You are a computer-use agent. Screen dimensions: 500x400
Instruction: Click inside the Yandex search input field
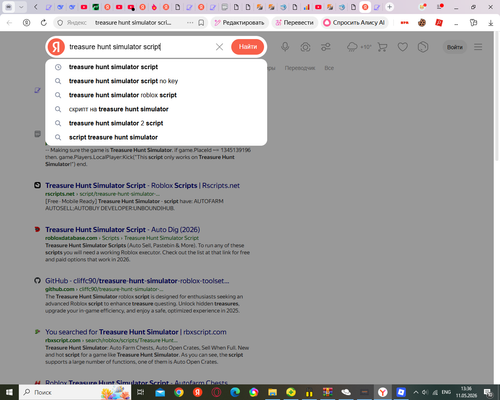tap(140, 47)
